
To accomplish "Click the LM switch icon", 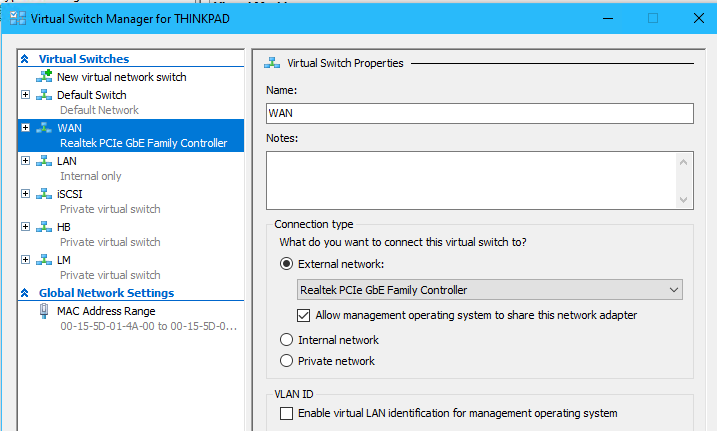I will tap(44, 260).
